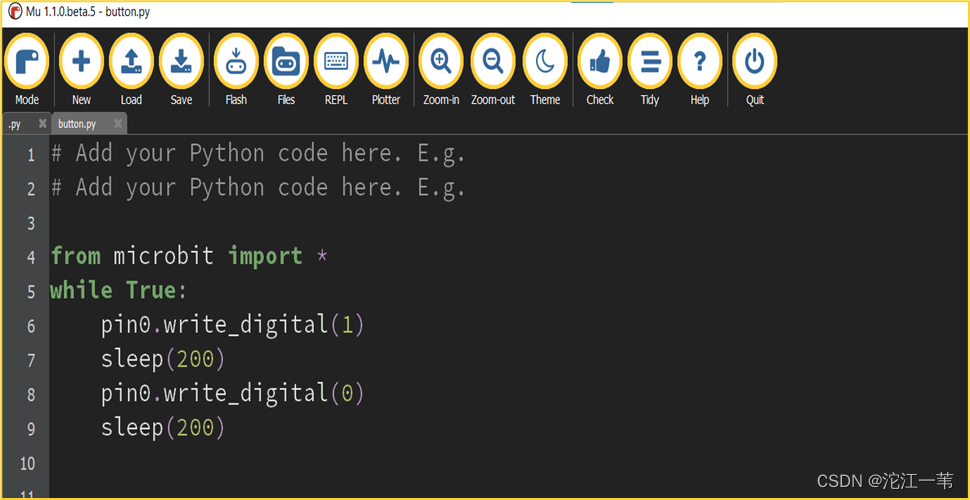This screenshot has height=500, width=970.
Task: Flash code to the micro:bit
Action: tap(236, 62)
